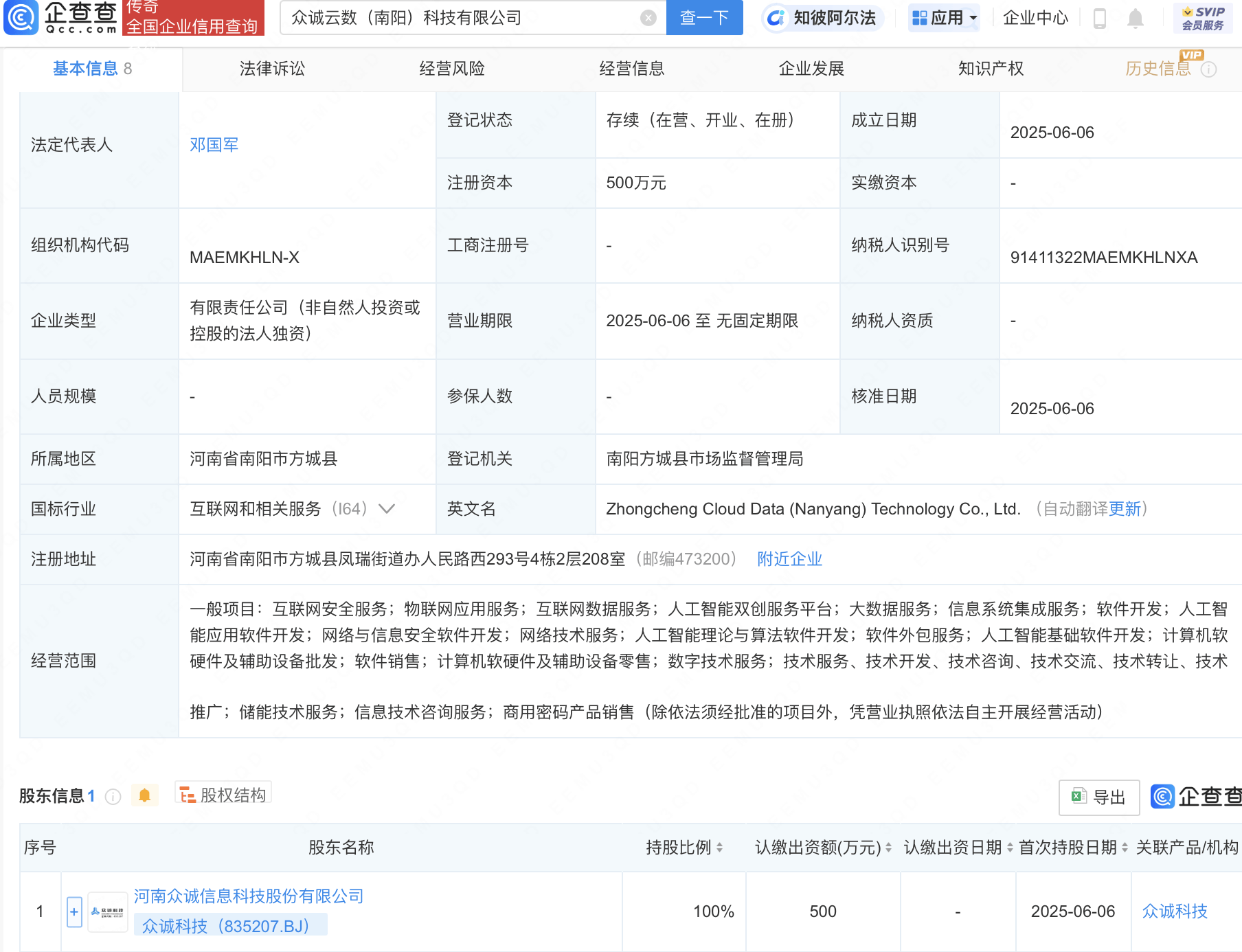Expand the 应用 dropdown menu

tap(944, 18)
